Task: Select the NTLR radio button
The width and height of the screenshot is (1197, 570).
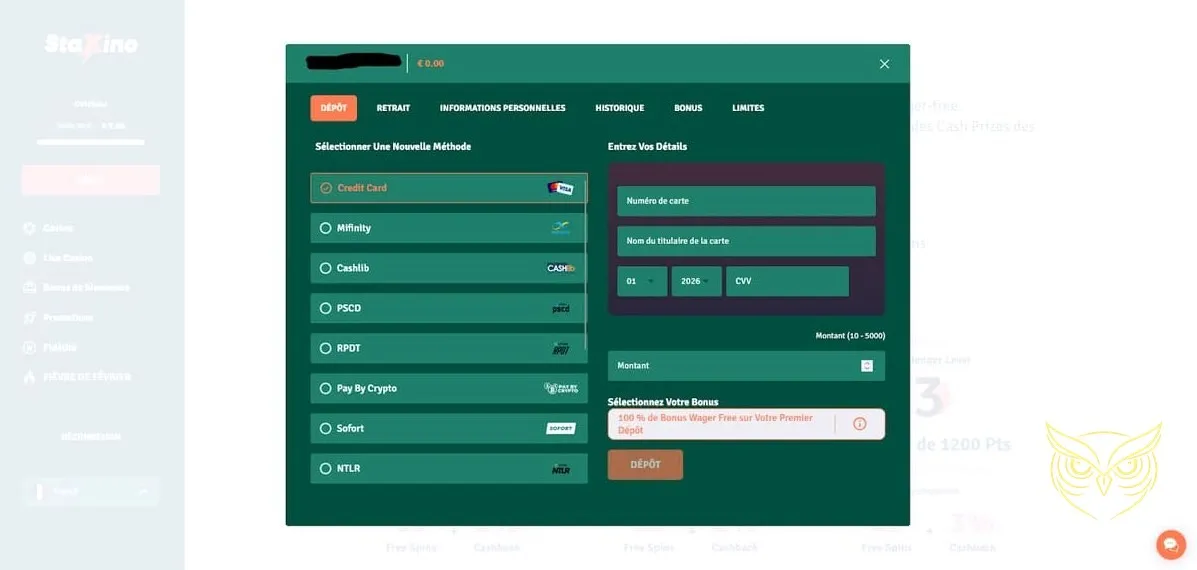Action: click(326, 469)
